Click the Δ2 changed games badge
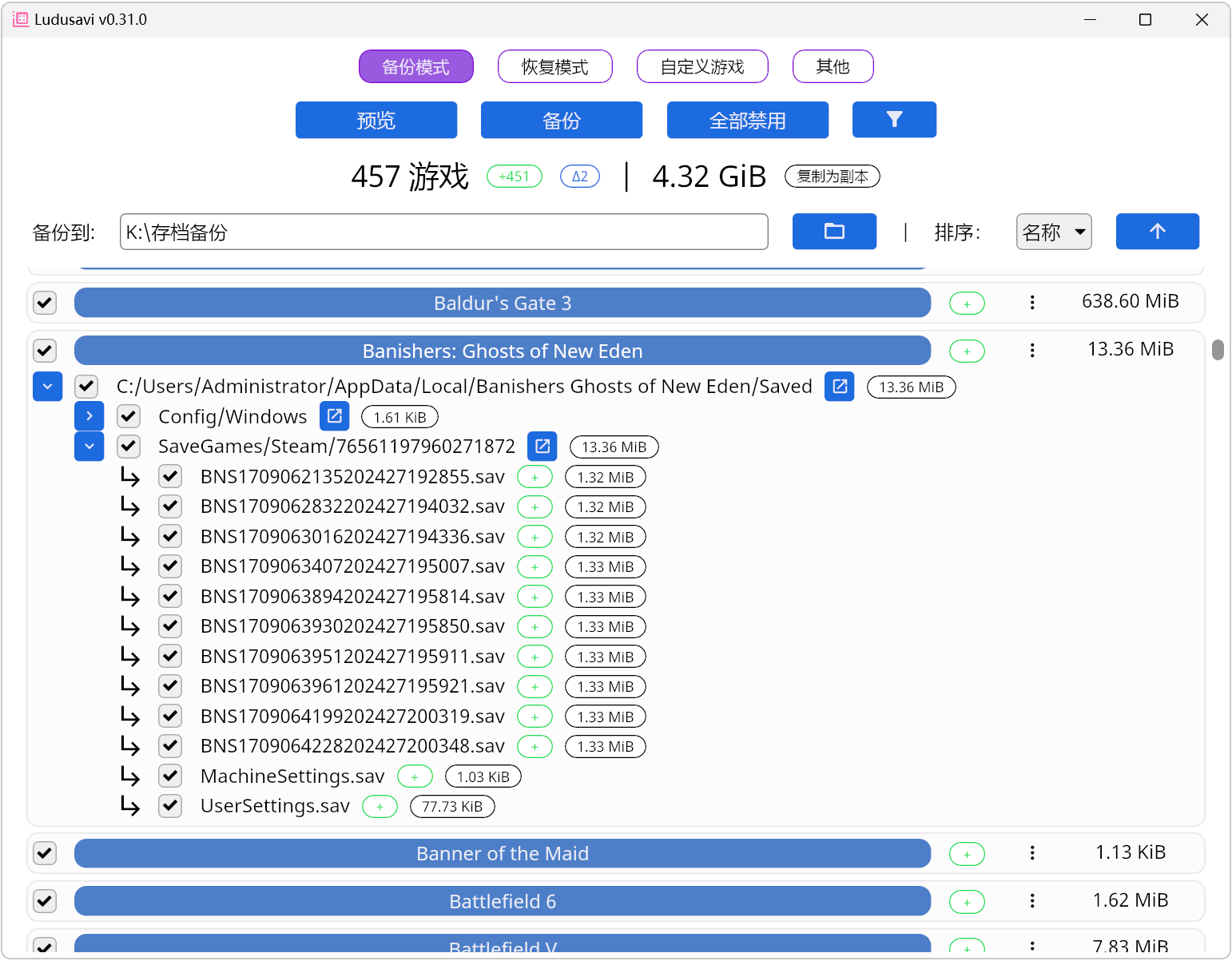The width and height of the screenshot is (1232, 961). [x=580, y=177]
